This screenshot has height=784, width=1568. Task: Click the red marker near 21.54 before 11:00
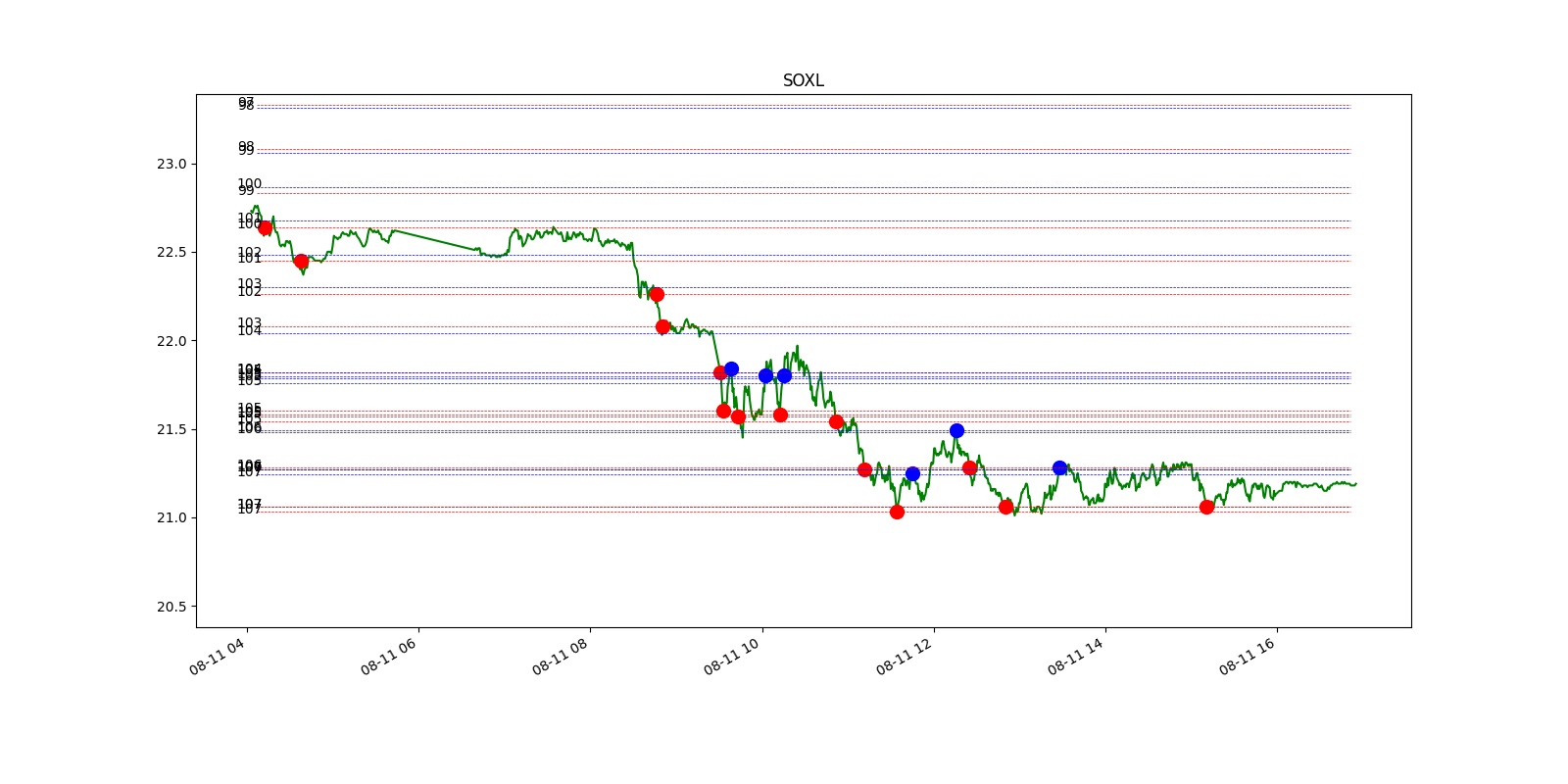[x=836, y=421]
